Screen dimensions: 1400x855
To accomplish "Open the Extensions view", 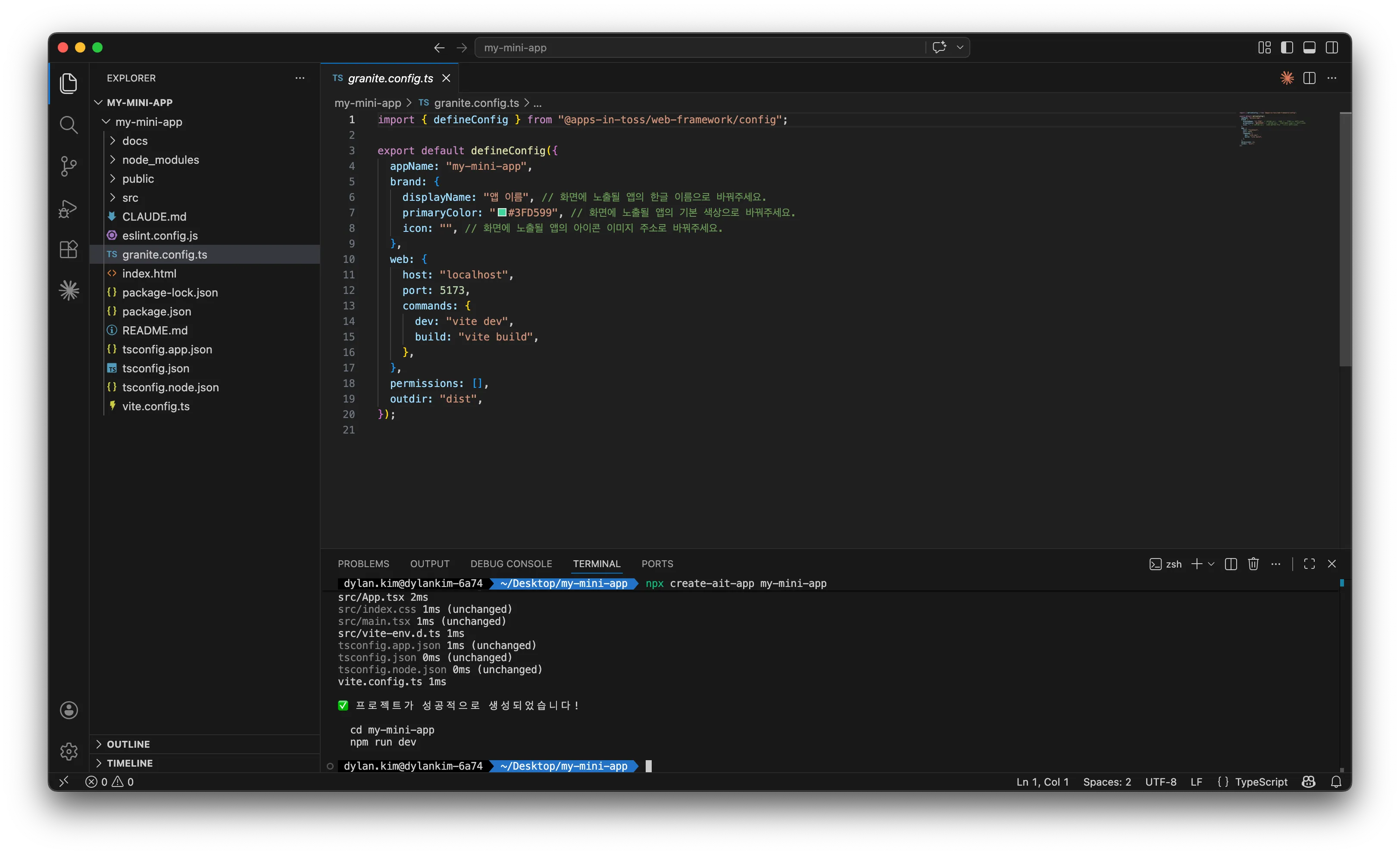I will pos(69,250).
